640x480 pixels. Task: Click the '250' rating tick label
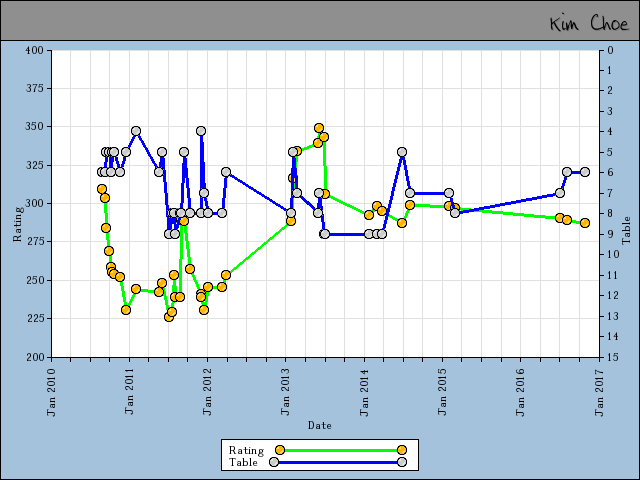(34, 280)
